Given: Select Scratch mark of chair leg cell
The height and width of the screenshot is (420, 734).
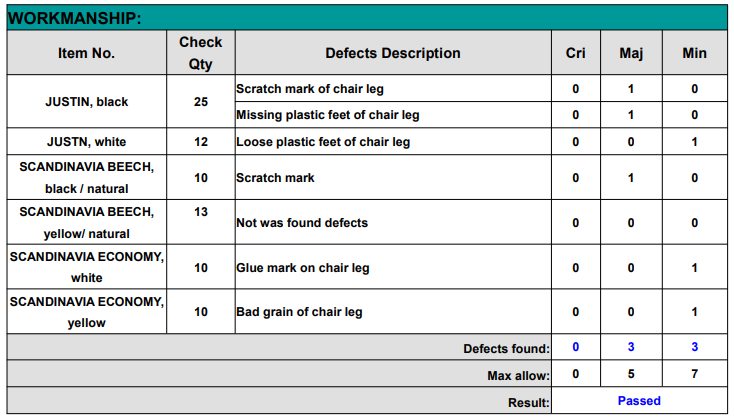Looking at the screenshot, I should point(393,88).
